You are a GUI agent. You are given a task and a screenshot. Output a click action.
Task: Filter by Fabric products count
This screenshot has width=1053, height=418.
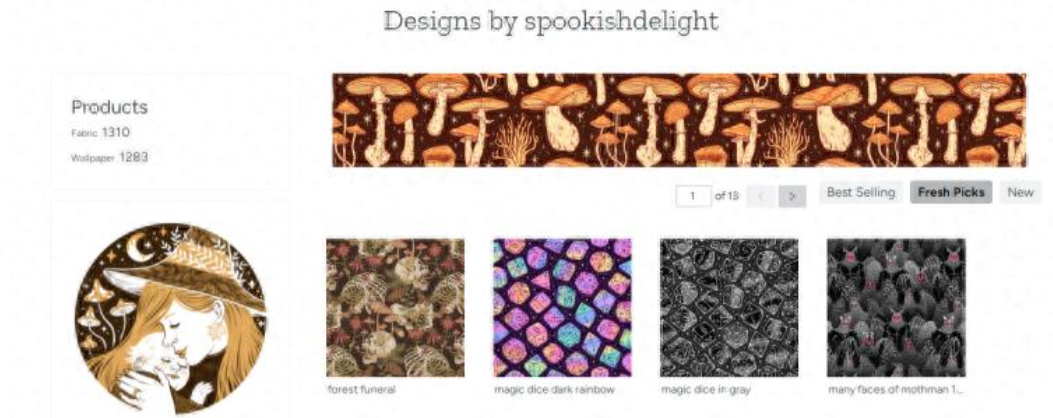[101, 132]
